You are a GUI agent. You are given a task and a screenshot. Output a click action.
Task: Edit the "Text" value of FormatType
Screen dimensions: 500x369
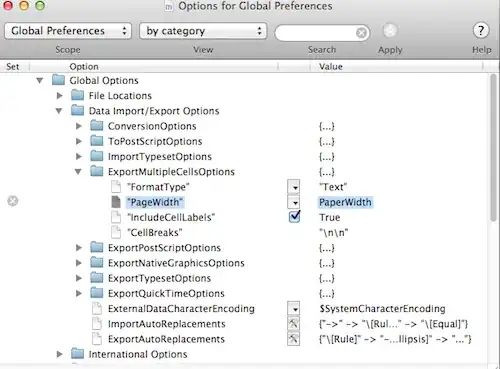pyautogui.click(x=333, y=187)
